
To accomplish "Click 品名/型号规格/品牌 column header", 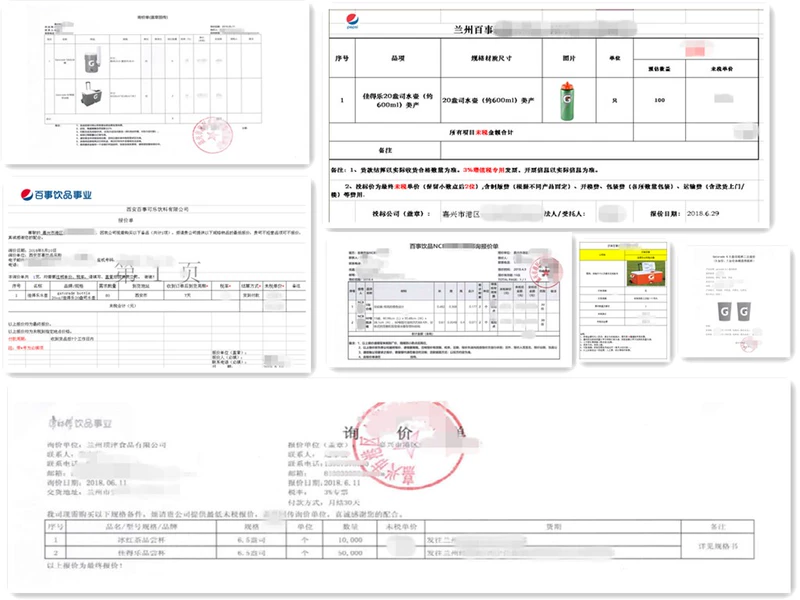I will point(141,527).
